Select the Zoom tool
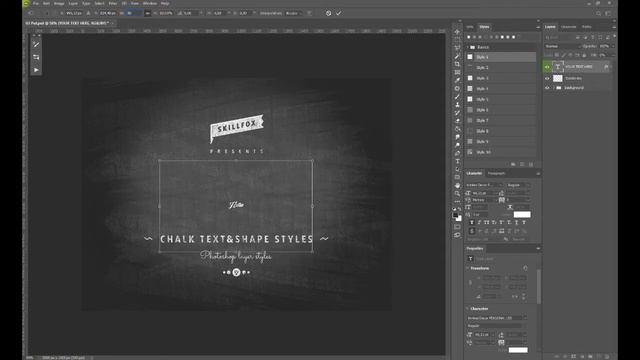This screenshot has width=640, height=360. pyautogui.click(x=457, y=194)
